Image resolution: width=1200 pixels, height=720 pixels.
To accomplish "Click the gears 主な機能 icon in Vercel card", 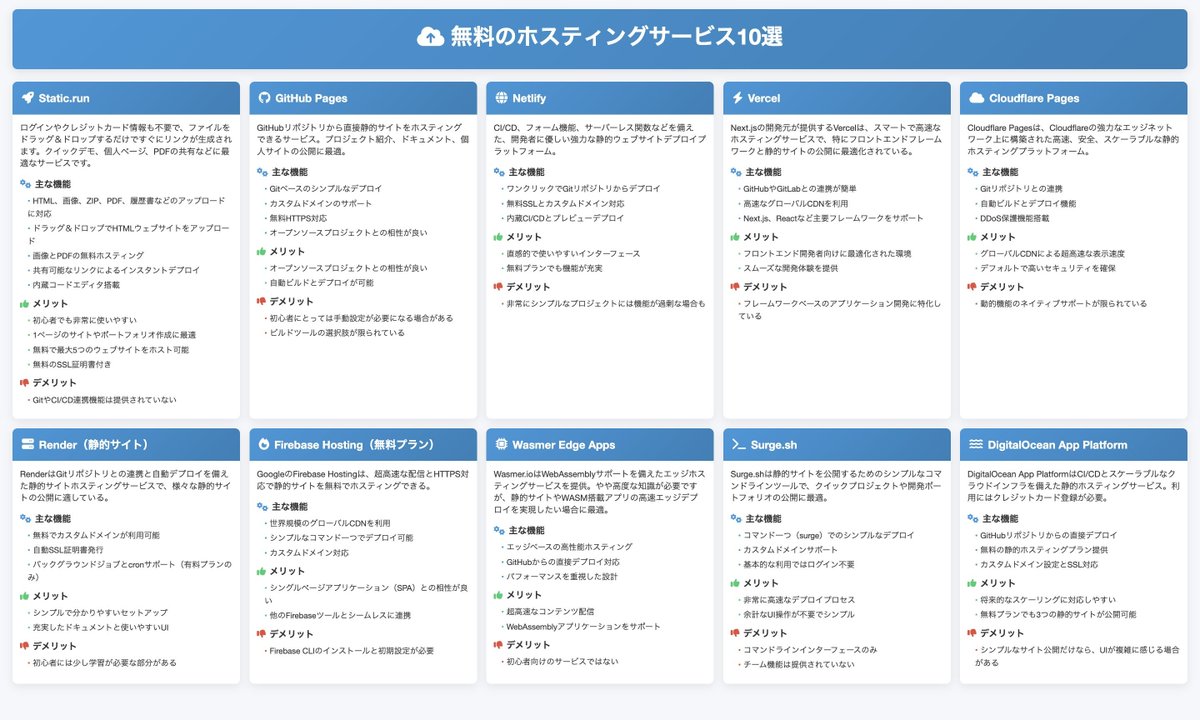I will pyautogui.click(x=737, y=172).
